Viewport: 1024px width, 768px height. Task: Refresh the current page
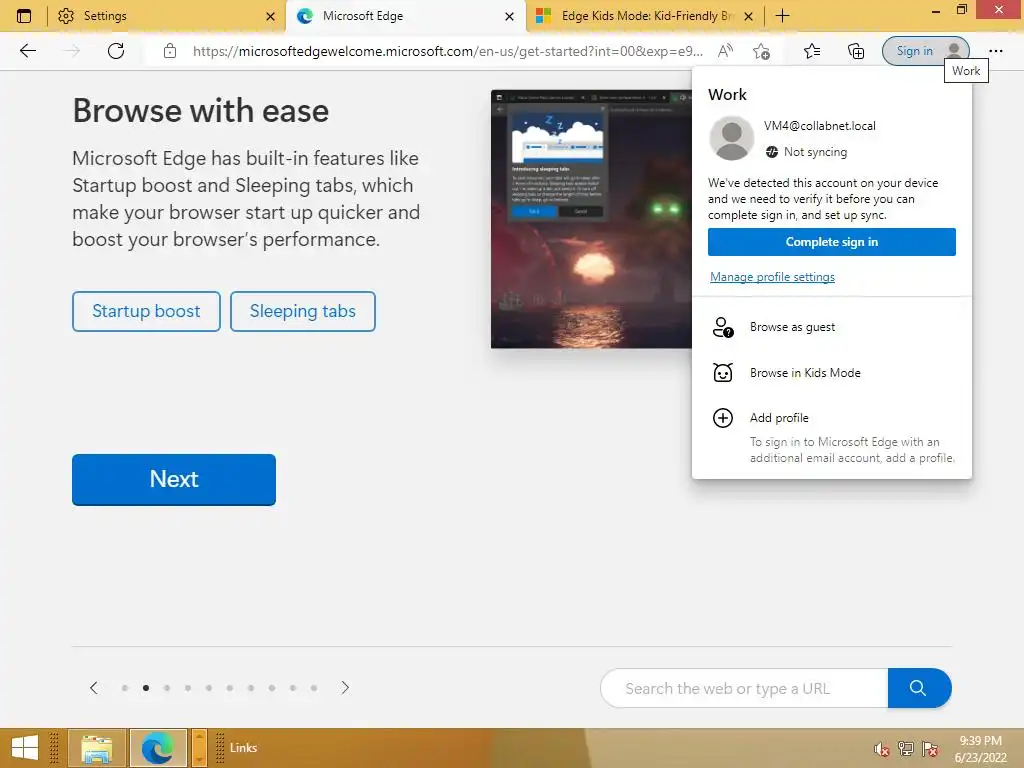tap(116, 51)
